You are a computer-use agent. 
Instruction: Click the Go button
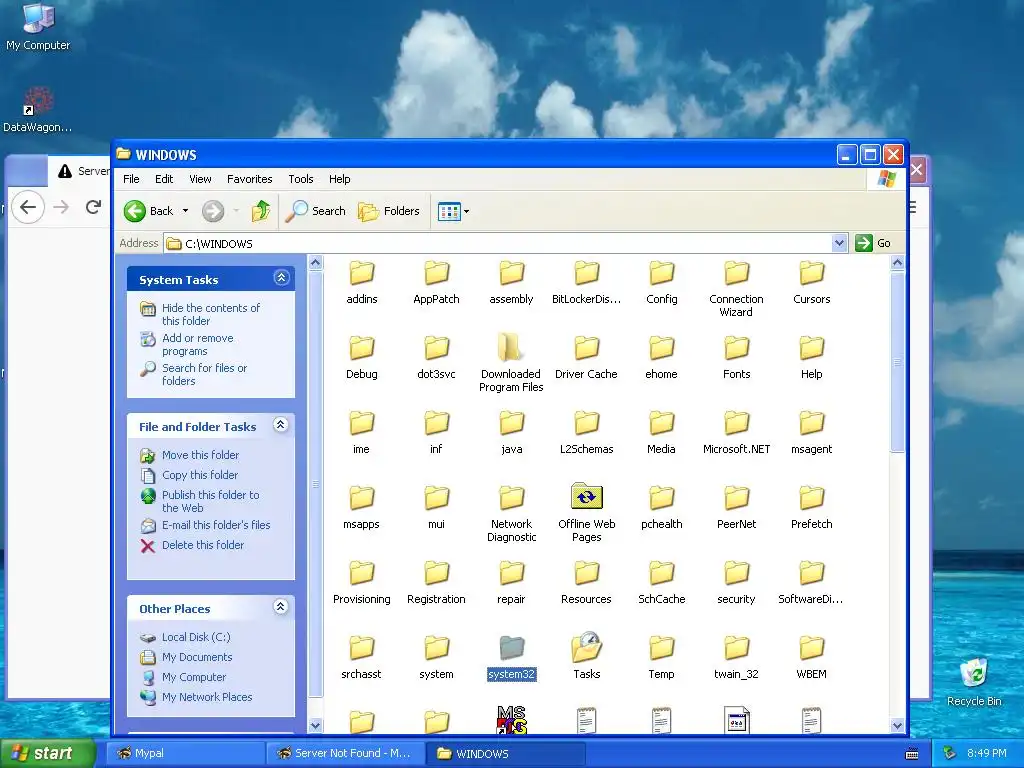(874, 243)
